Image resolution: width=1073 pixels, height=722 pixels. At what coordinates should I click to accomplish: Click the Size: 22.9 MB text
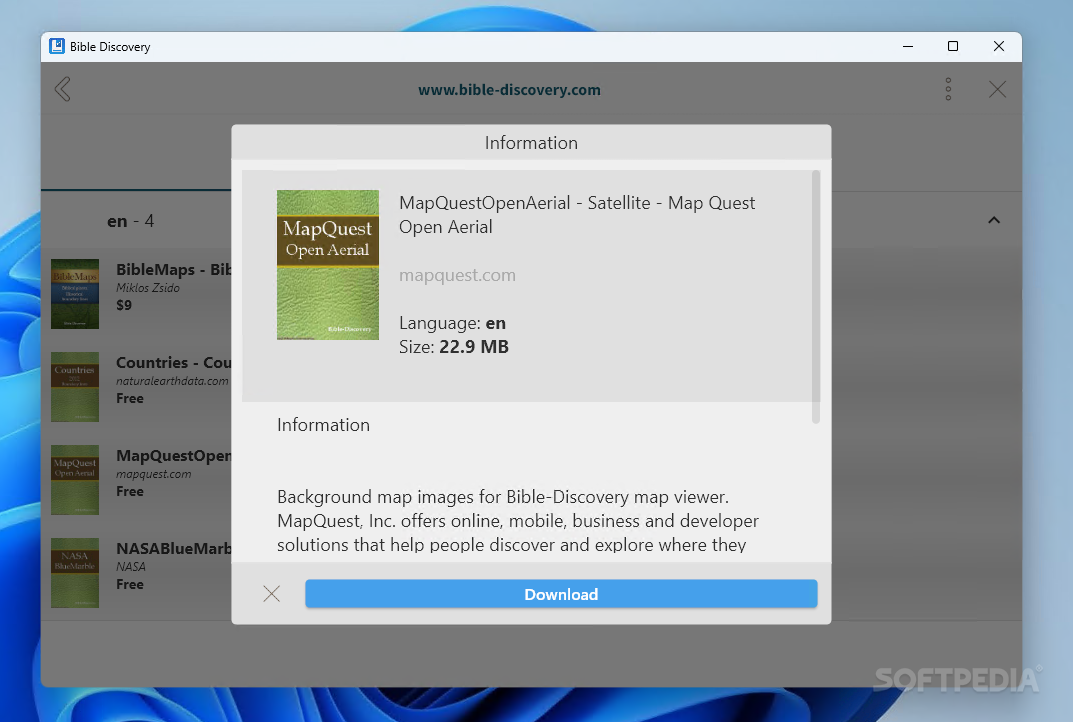454,347
